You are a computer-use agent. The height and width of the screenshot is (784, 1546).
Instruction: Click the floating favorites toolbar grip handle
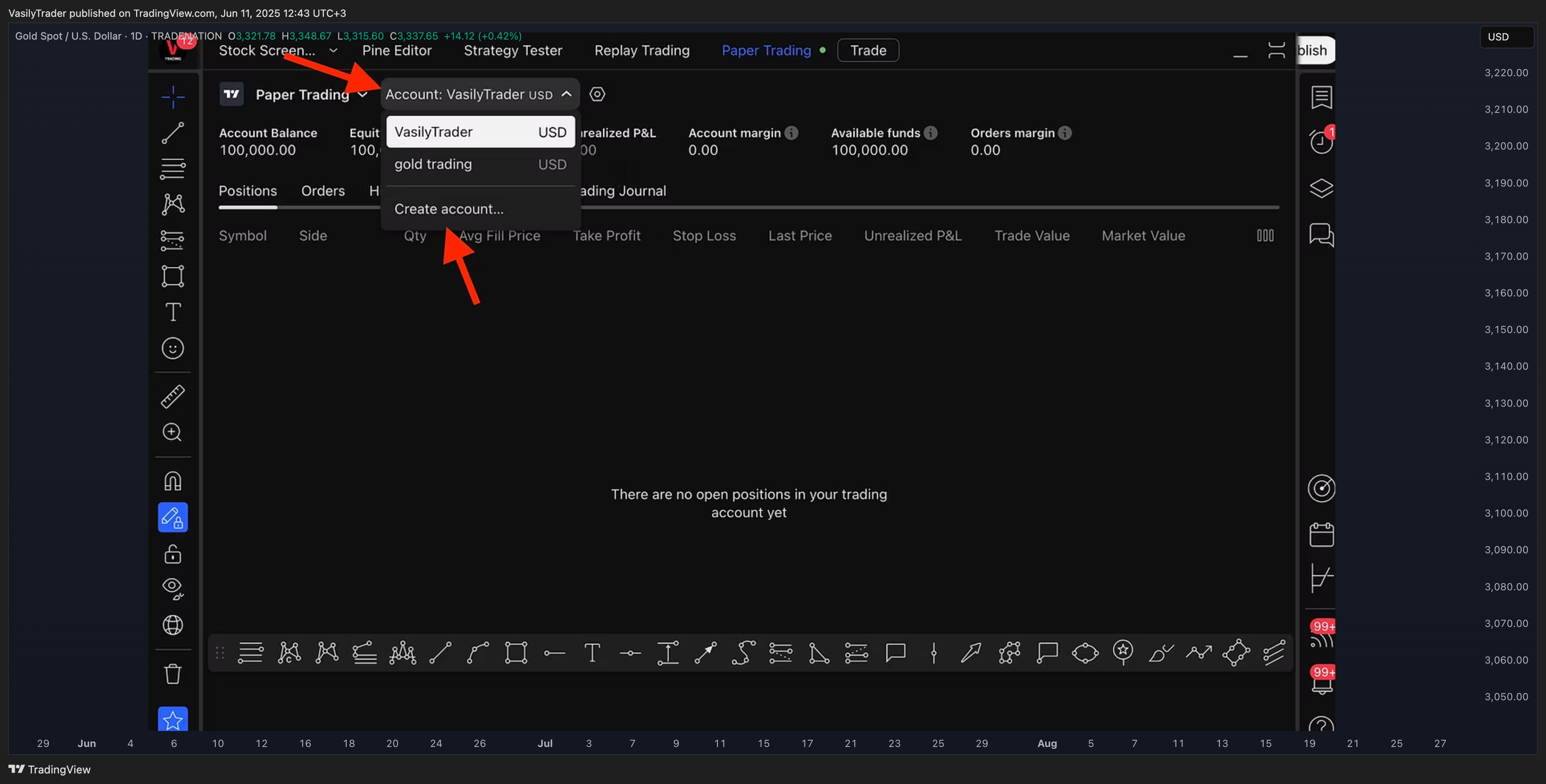tap(219, 653)
